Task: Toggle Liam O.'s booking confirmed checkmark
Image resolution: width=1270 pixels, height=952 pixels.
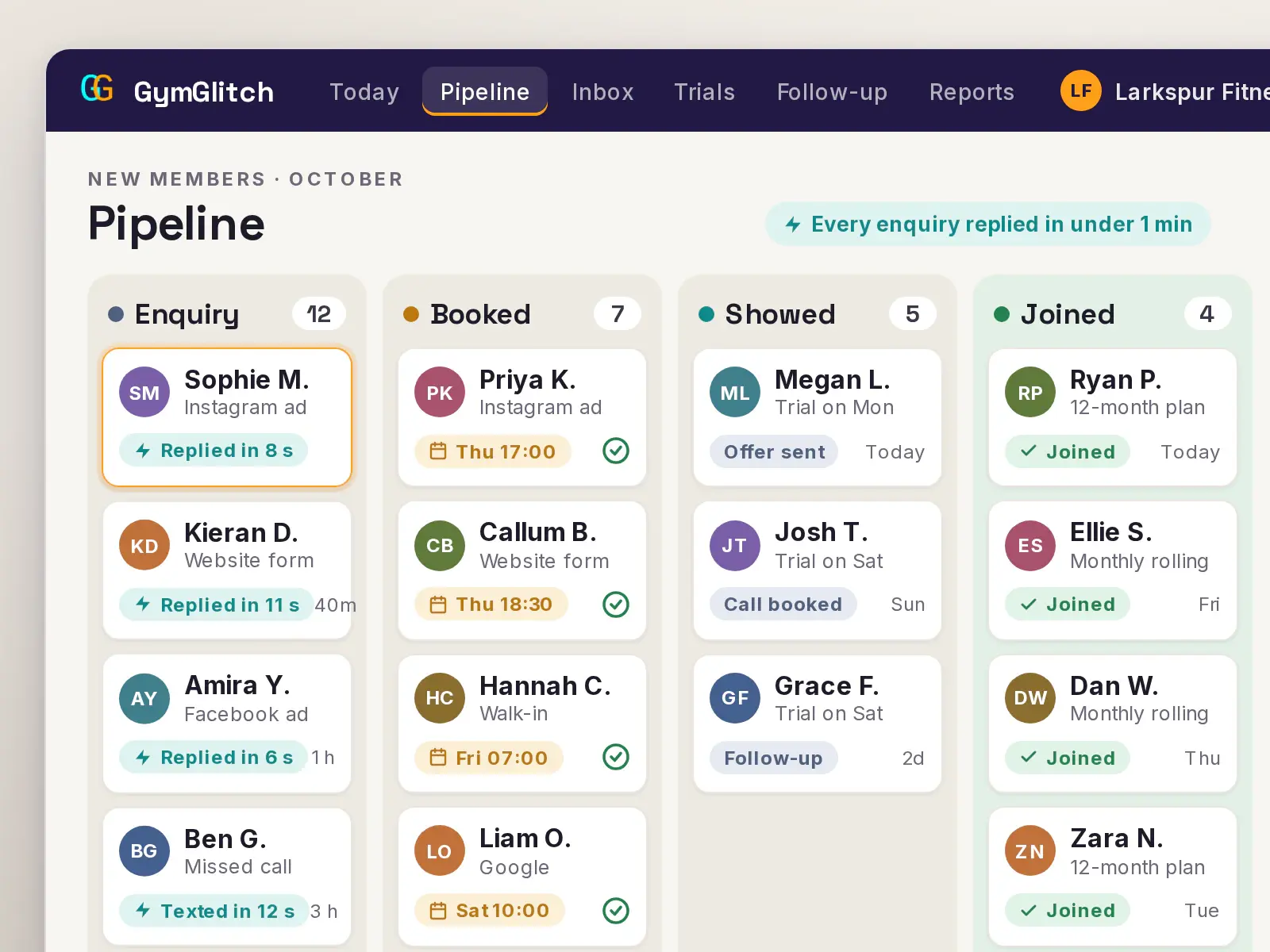Action: coord(616,911)
